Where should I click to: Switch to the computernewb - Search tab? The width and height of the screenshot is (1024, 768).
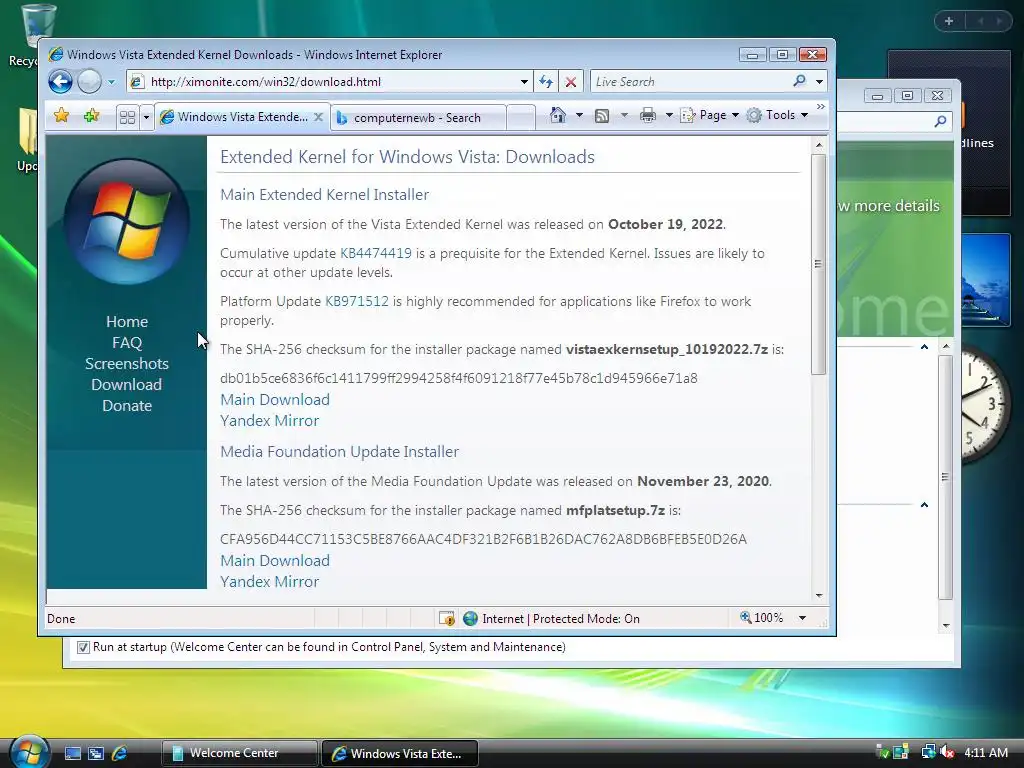418,118
